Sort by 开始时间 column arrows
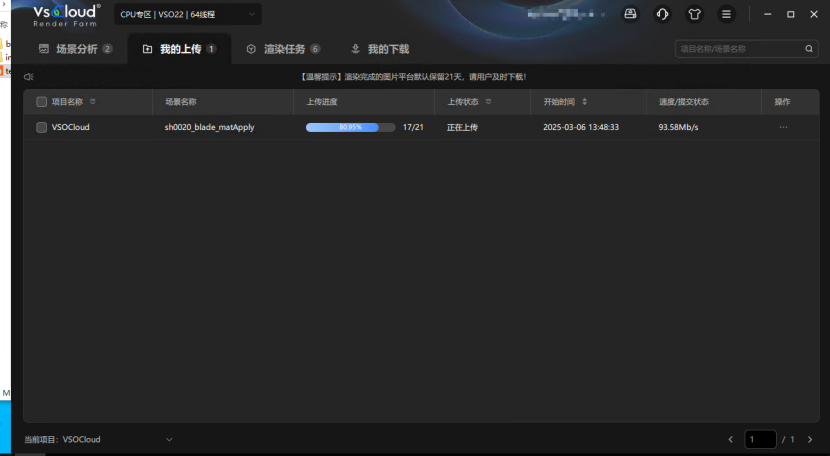 tap(584, 101)
